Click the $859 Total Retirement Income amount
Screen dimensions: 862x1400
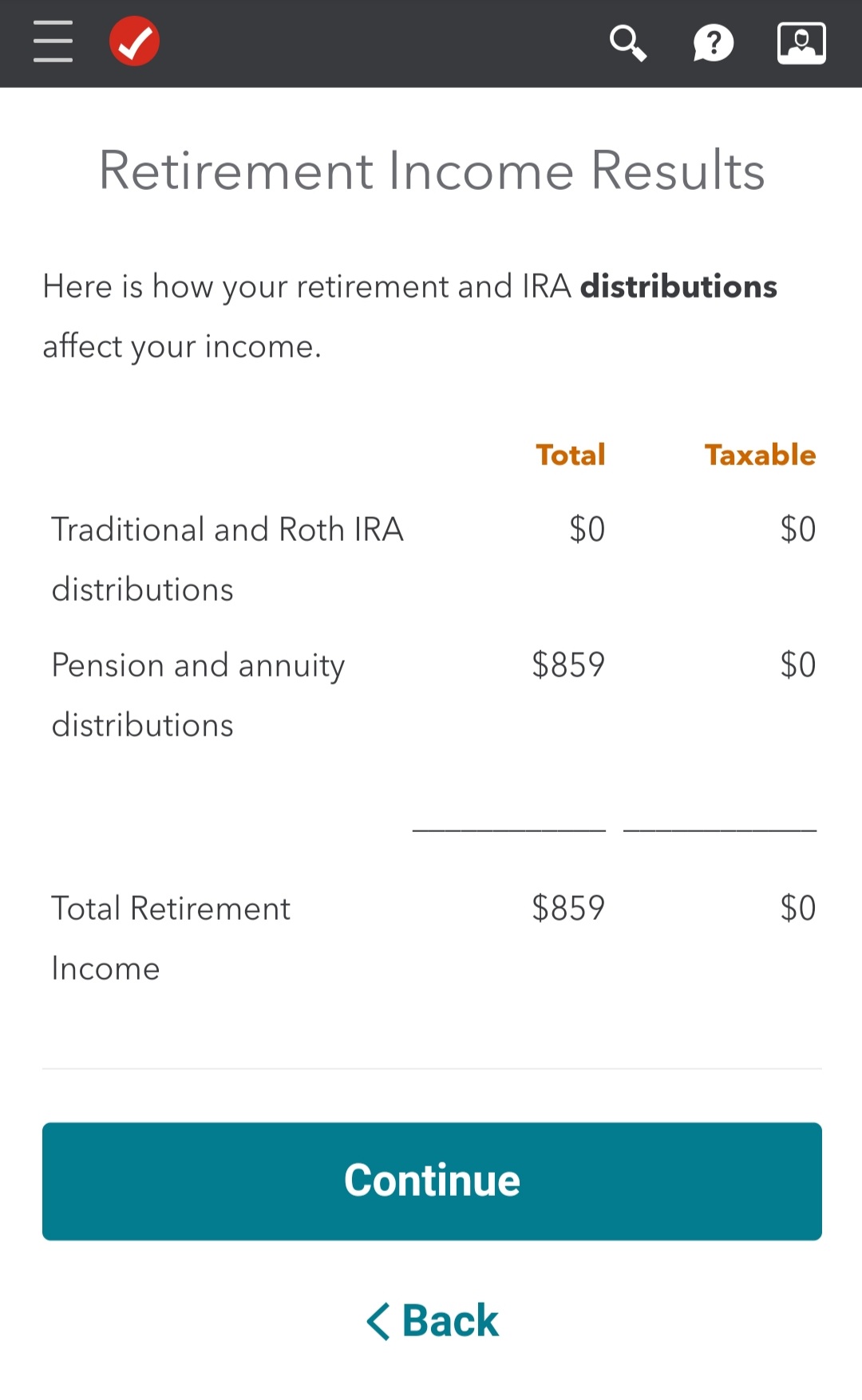pyautogui.click(x=568, y=908)
